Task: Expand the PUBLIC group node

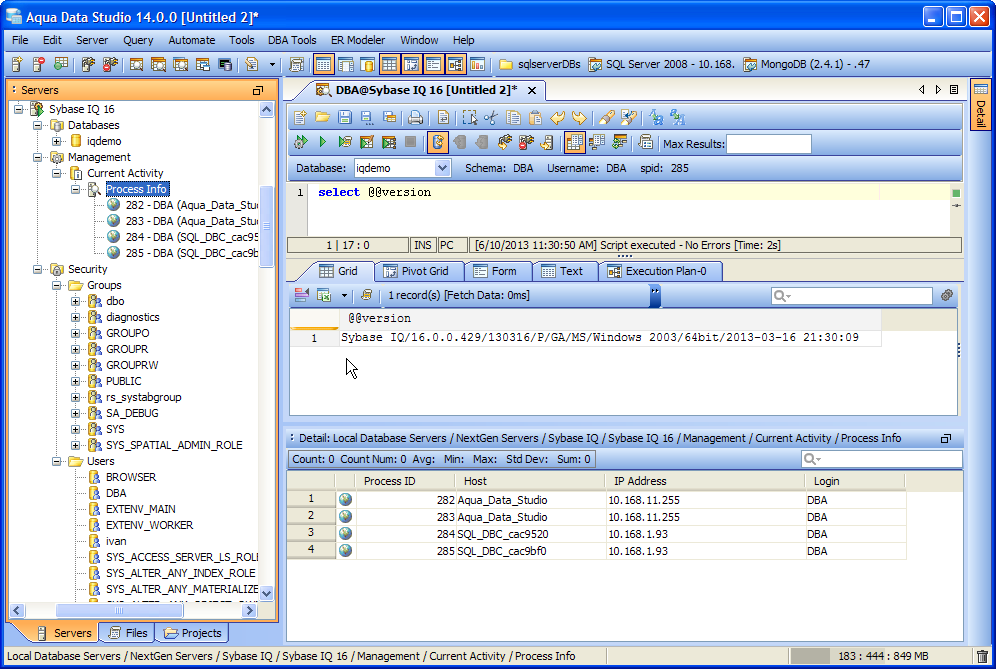Action: 76,381
